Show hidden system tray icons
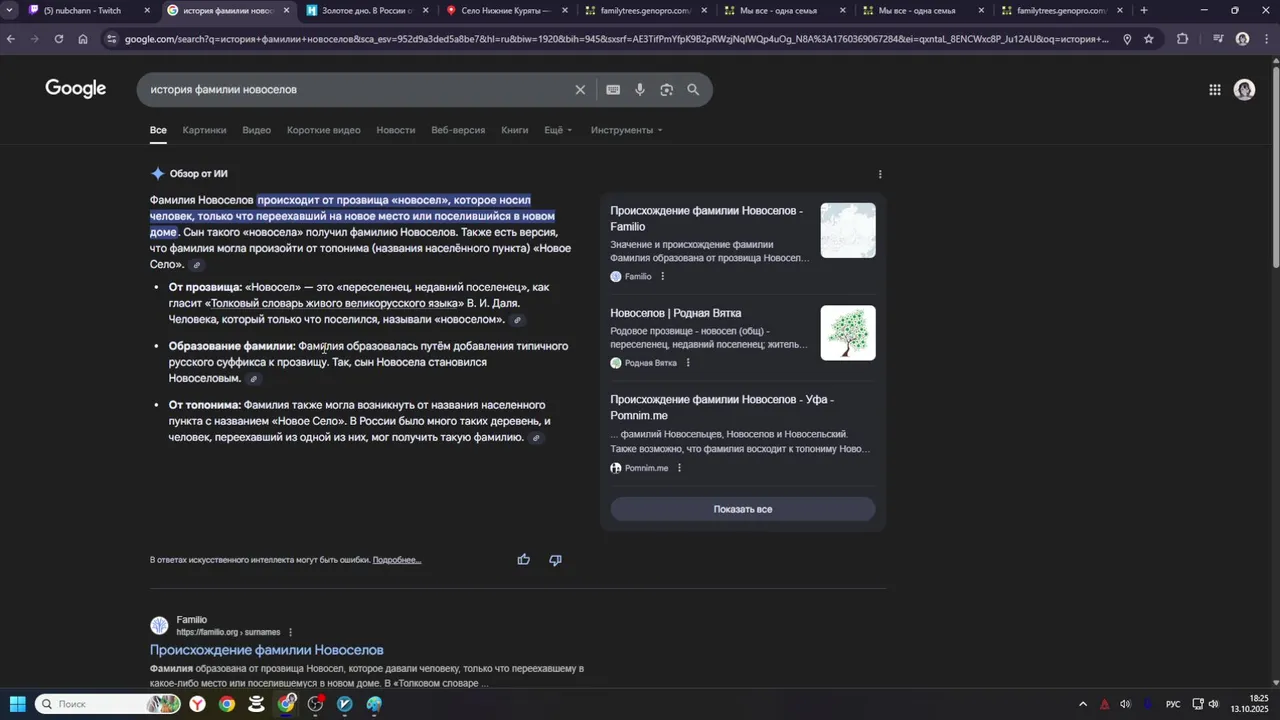This screenshot has height=720, width=1280. click(1082, 704)
